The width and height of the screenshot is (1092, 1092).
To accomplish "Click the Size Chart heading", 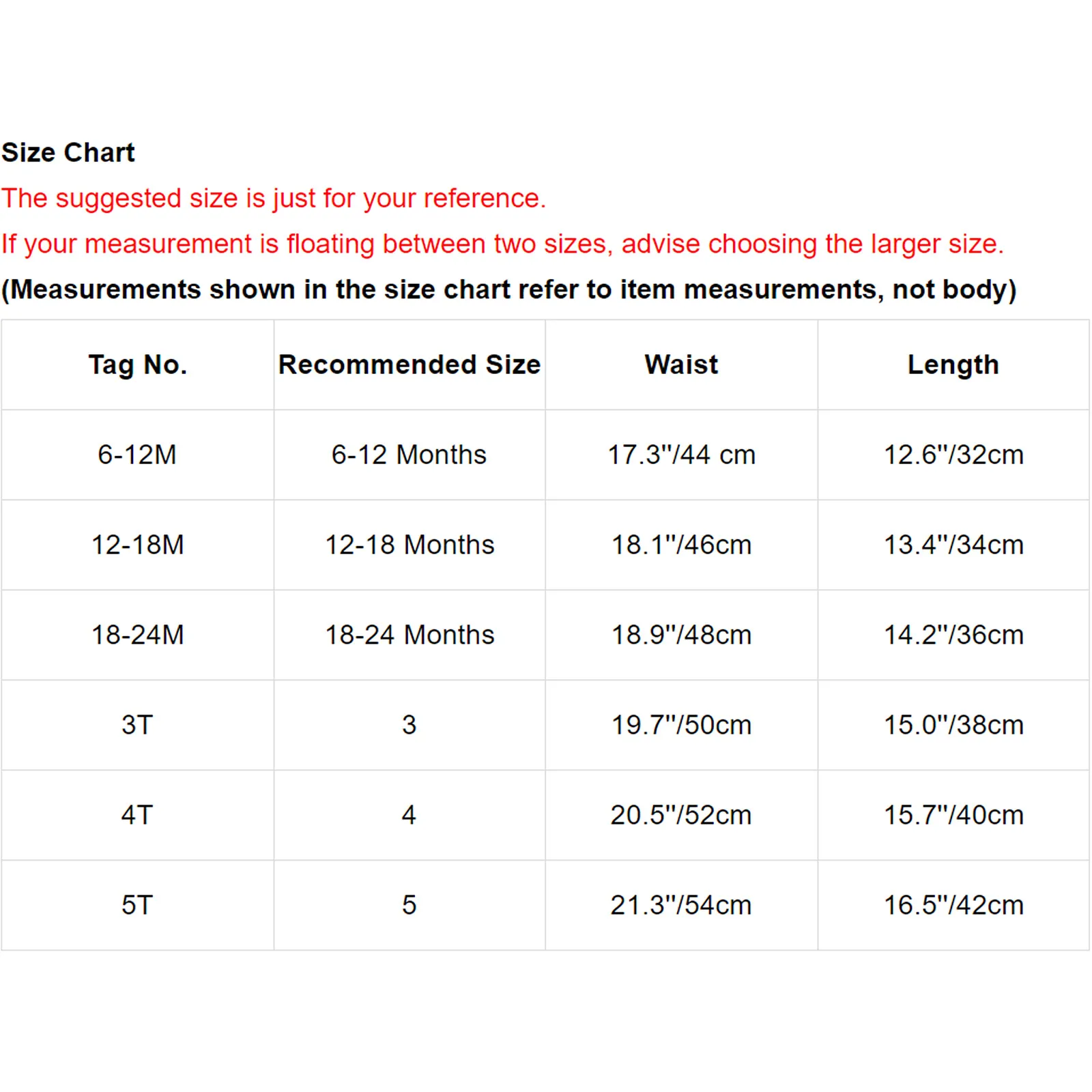I will point(68,152).
